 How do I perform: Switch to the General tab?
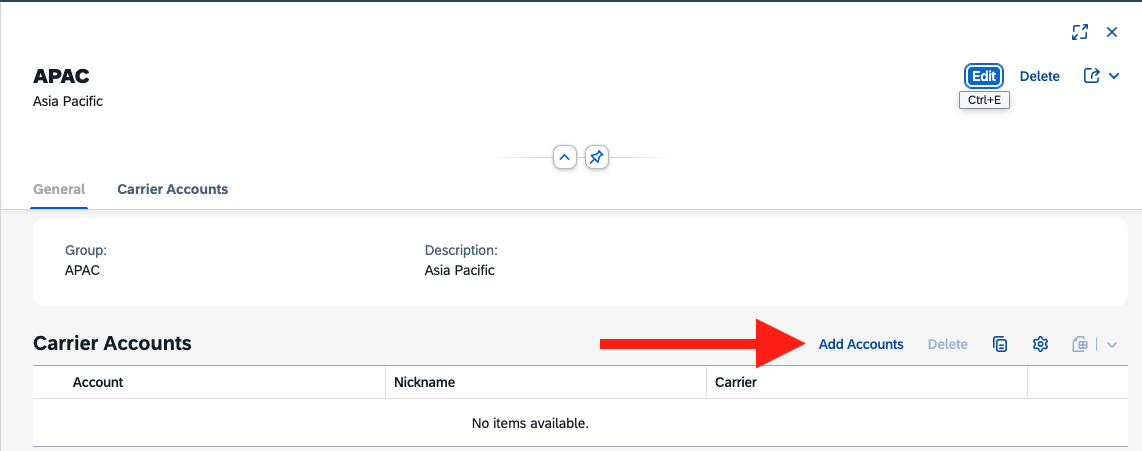click(59, 189)
